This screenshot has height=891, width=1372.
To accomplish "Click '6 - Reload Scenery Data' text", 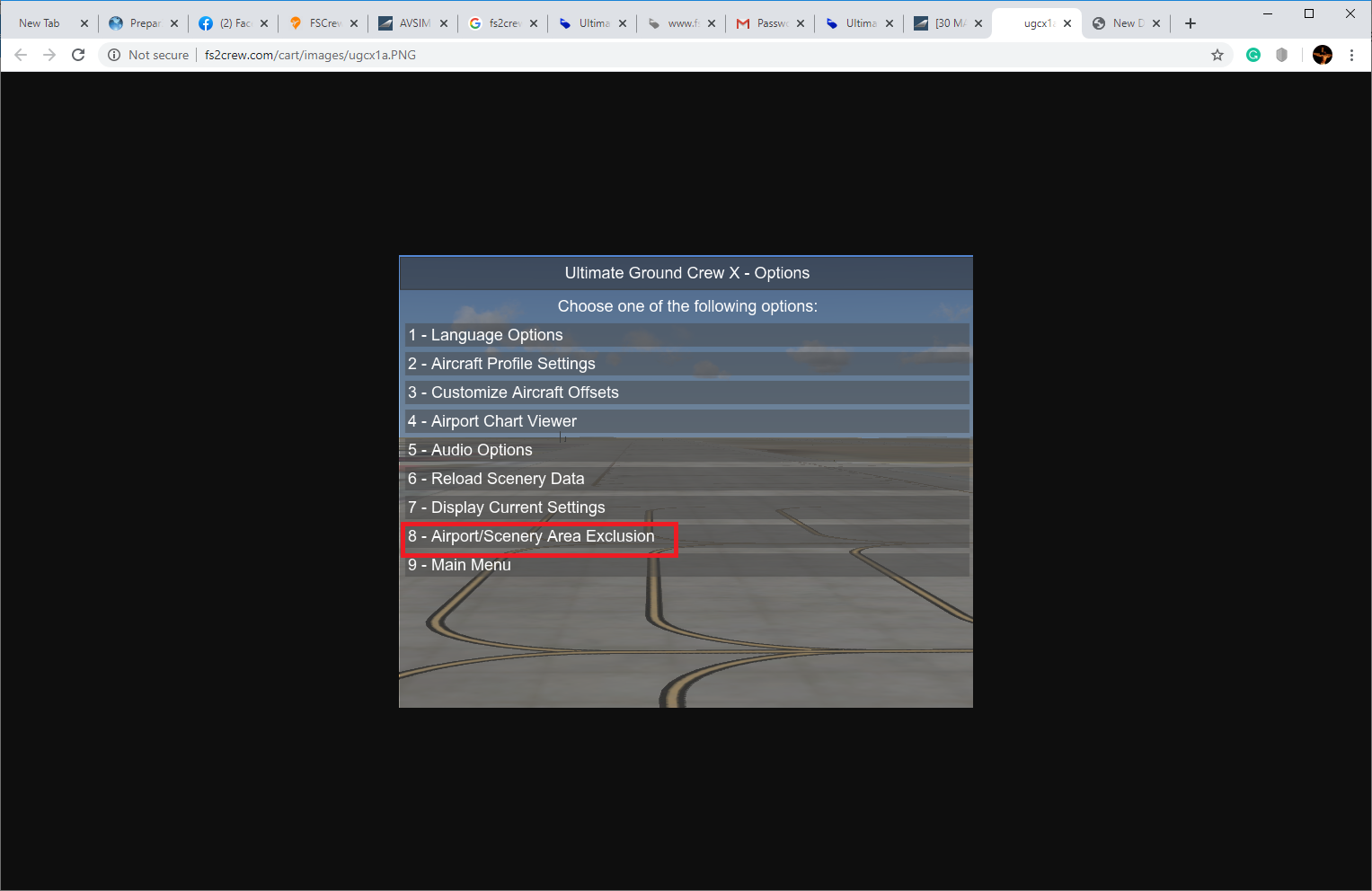I will pyautogui.click(x=496, y=479).
